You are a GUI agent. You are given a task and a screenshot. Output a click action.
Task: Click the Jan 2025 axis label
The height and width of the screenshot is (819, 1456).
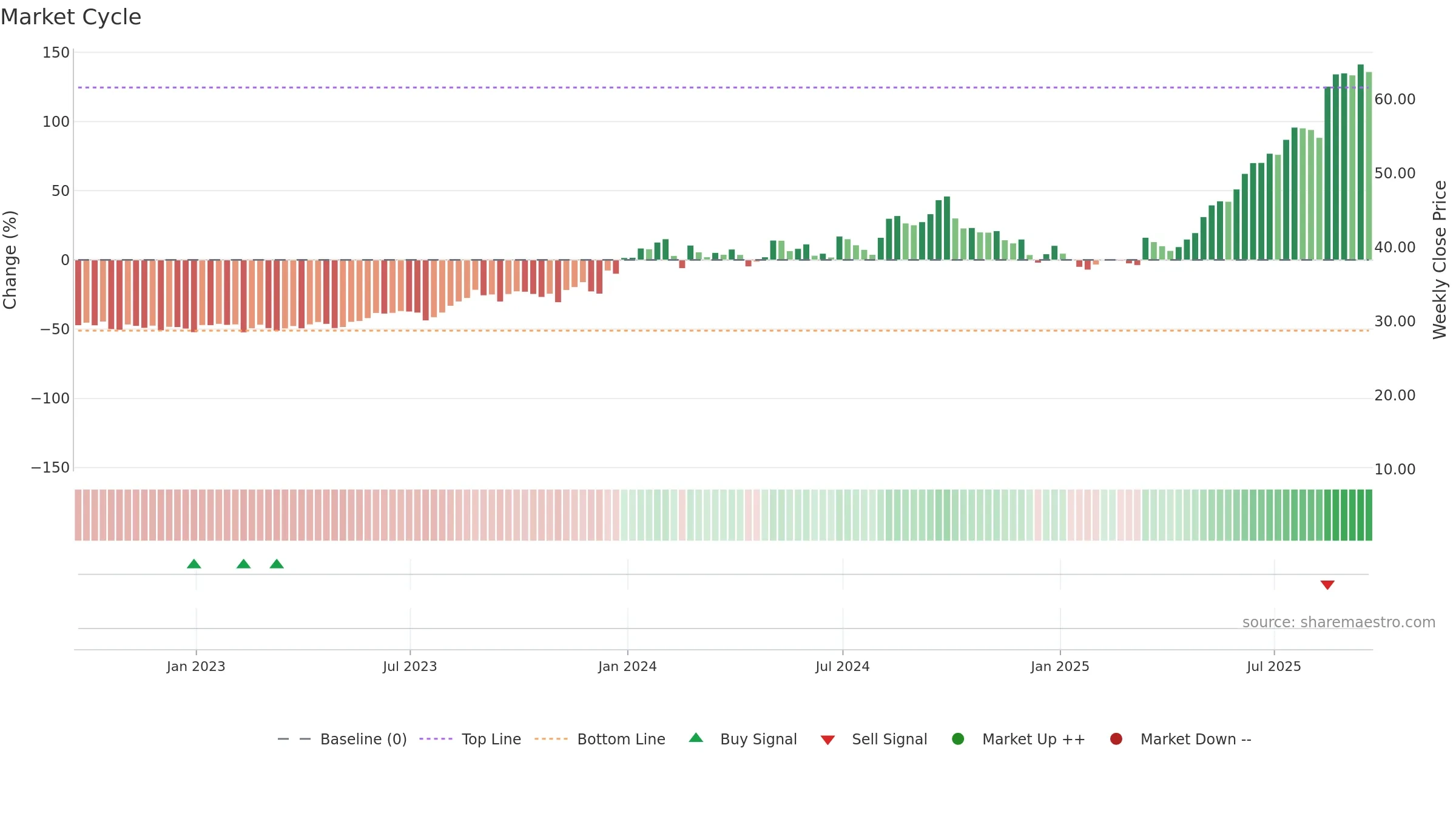(1060, 667)
